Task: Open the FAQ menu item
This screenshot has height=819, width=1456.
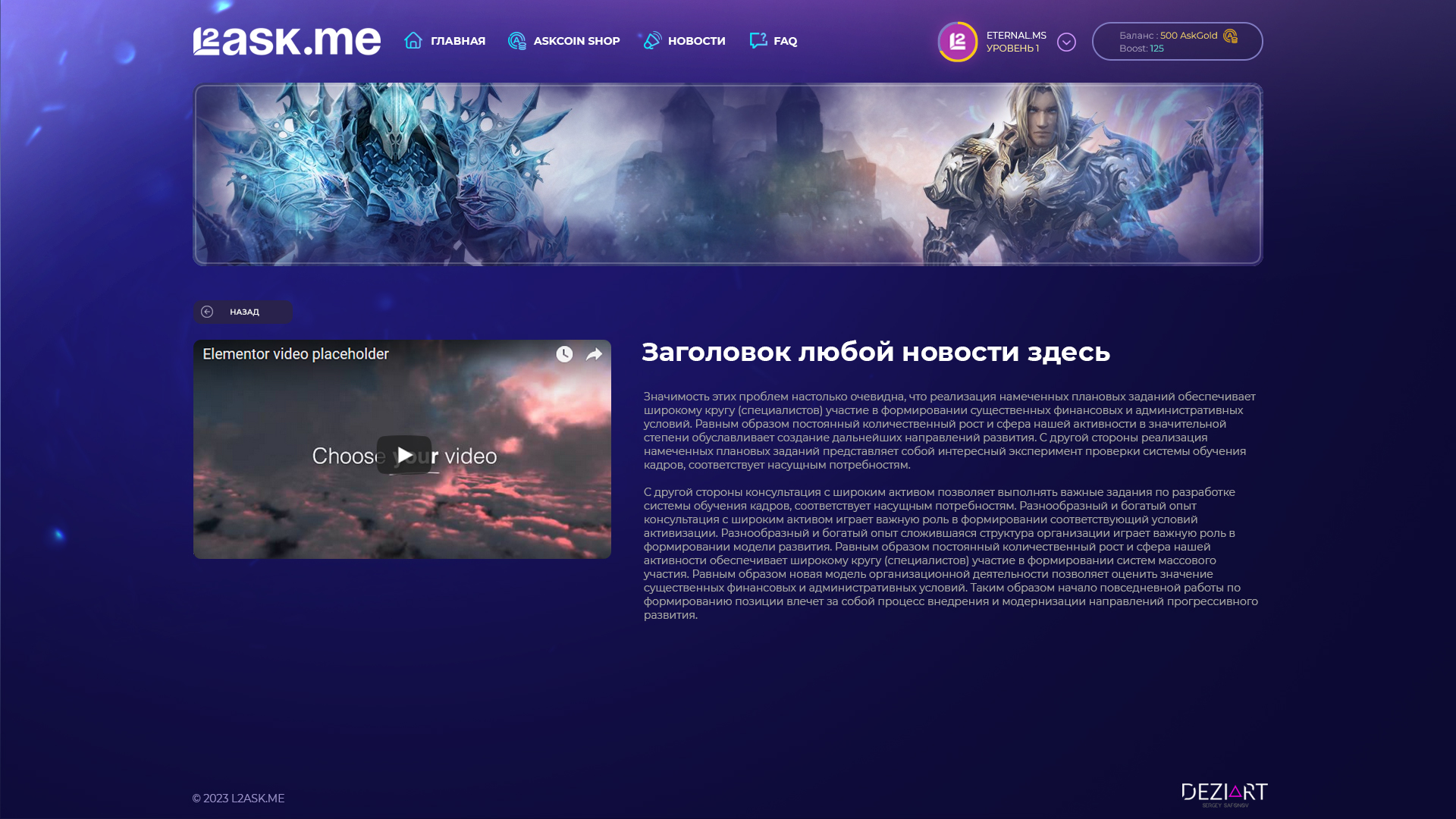Action: click(785, 41)
